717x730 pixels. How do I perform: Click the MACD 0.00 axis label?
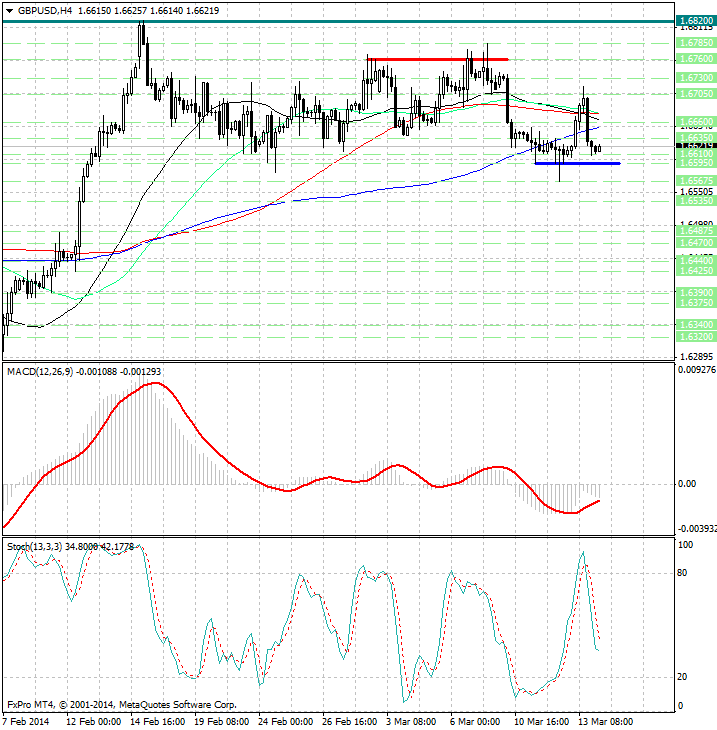[x=687, y=484]
